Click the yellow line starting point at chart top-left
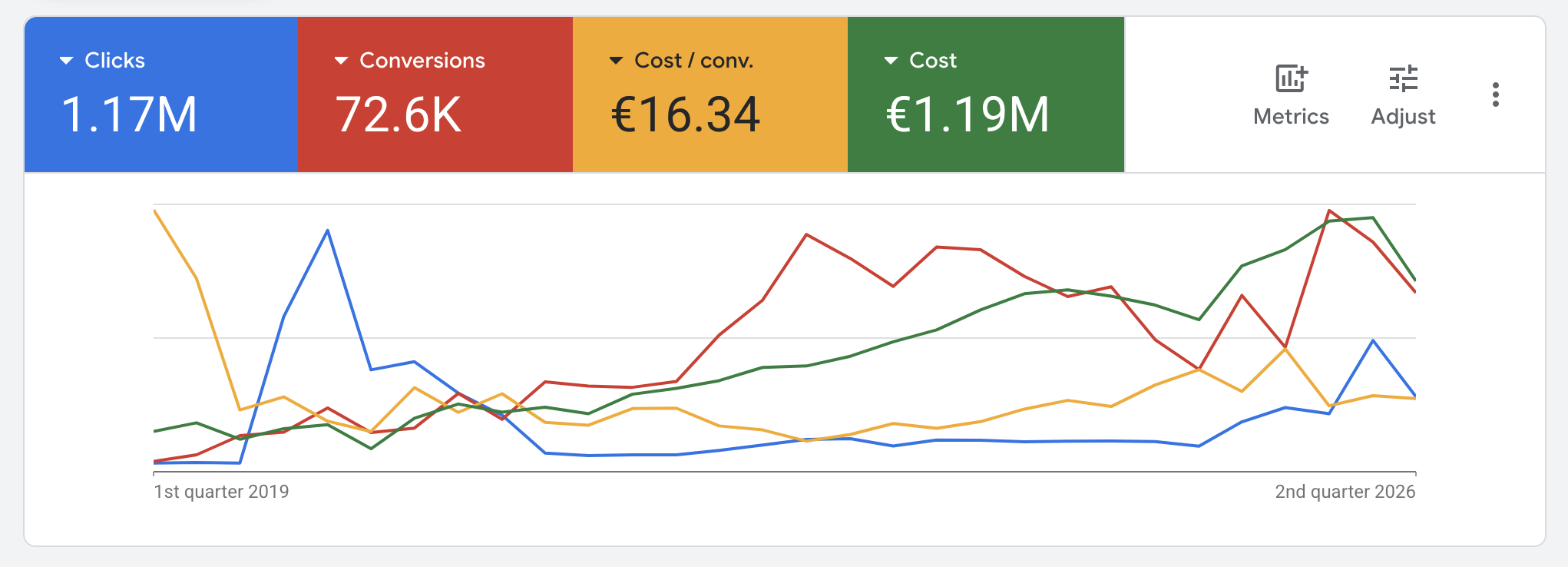The width and height of the screenshot is (1568, 567). tap(155, 211)
